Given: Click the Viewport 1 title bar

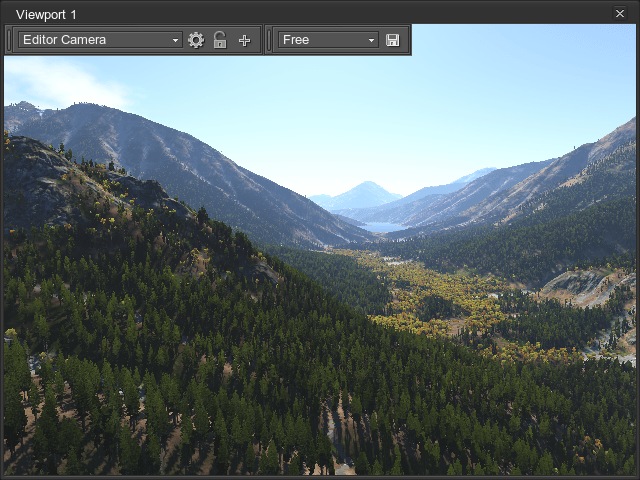Looking at the screenshot, I should (x=300, y=14).
